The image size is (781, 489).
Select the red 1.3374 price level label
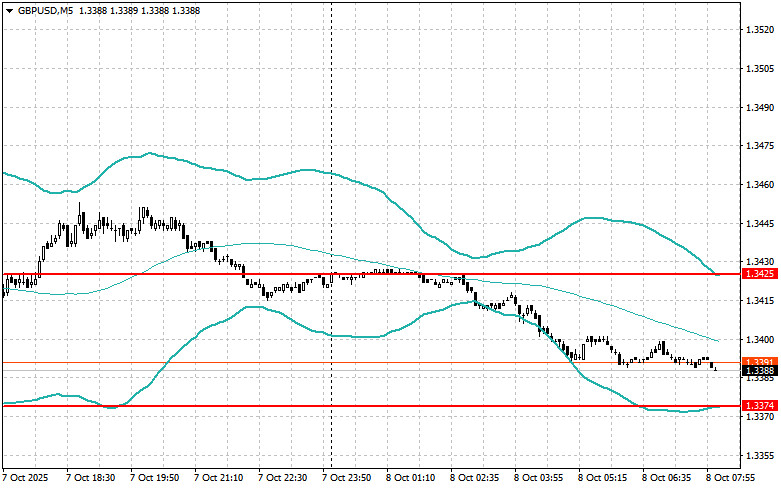click(760, 406)
